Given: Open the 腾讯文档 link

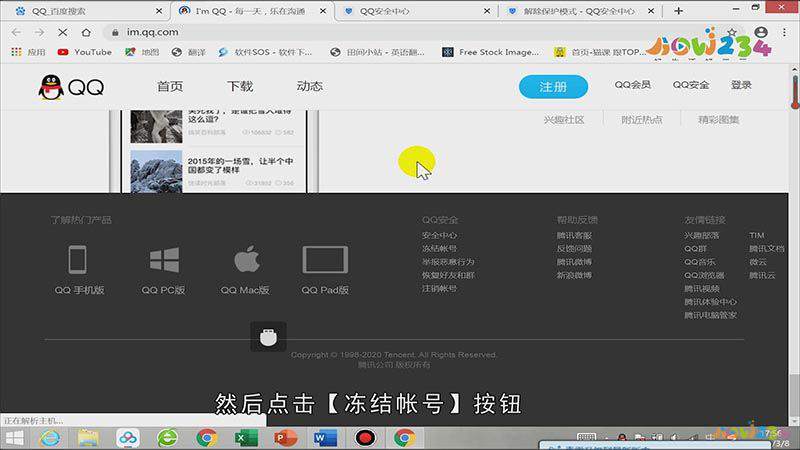Looking at the screenshot, I should coord(767,248).
